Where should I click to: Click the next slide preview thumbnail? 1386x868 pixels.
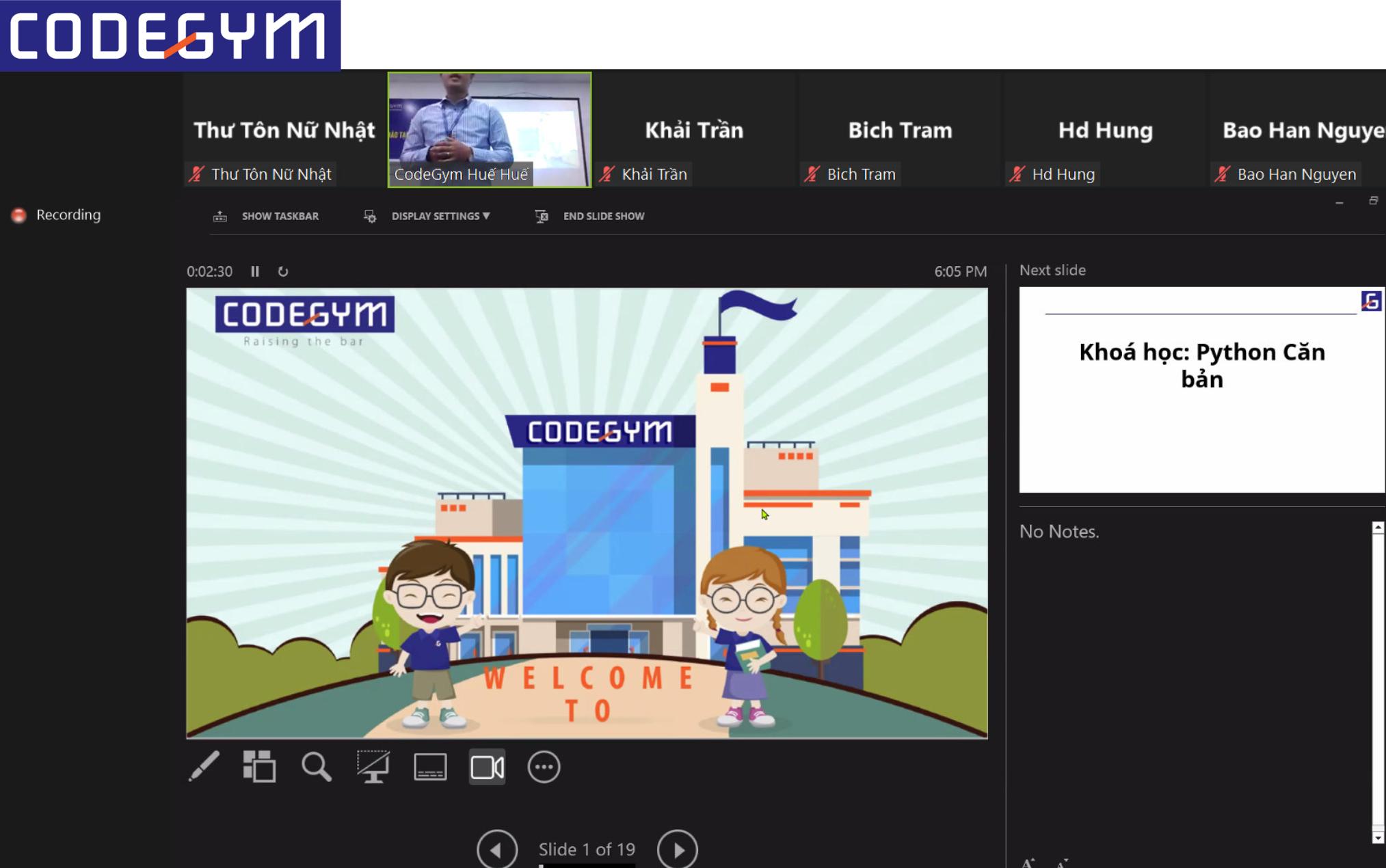1201,389
